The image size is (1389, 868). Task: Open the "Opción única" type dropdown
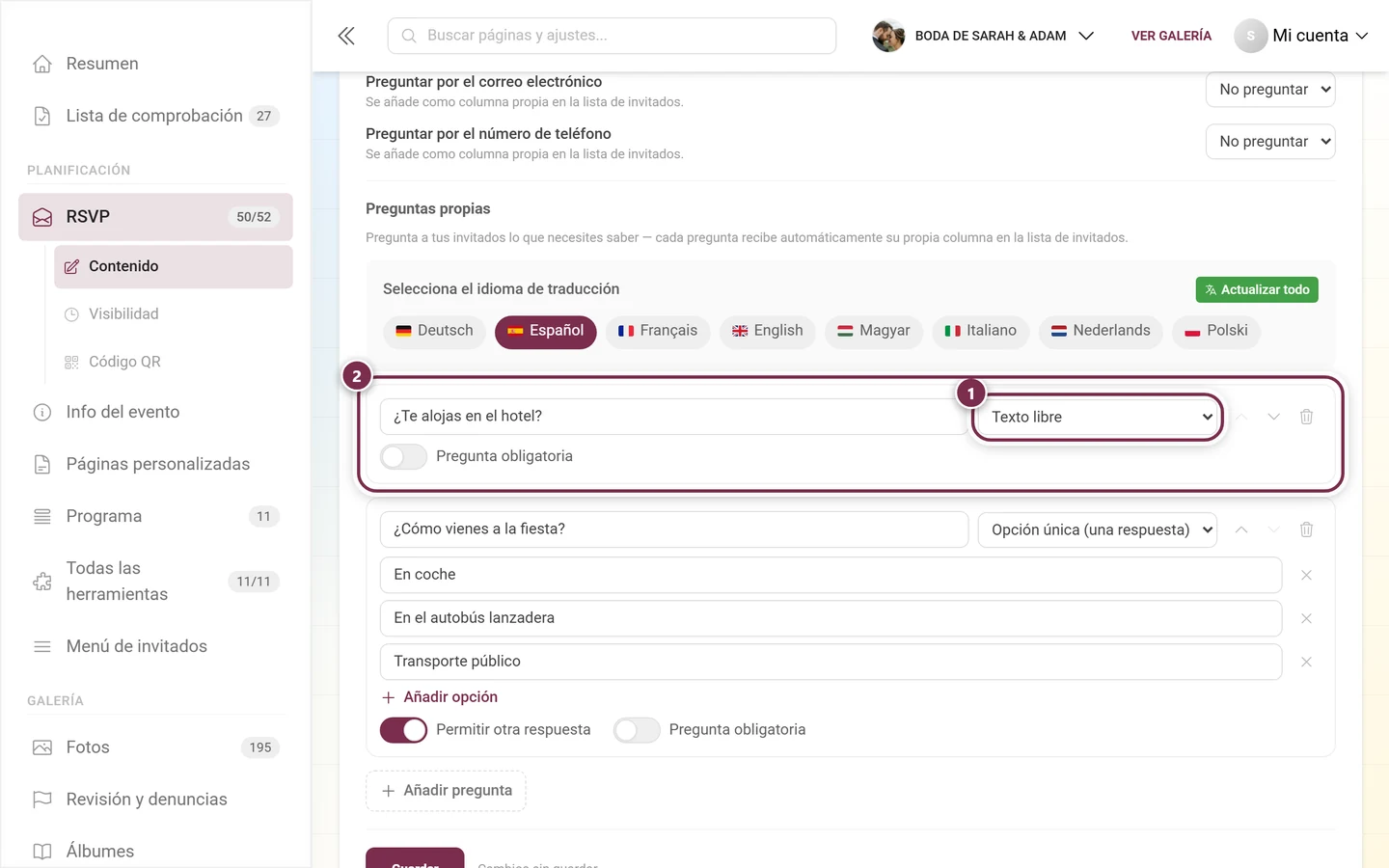[1098, 529]
